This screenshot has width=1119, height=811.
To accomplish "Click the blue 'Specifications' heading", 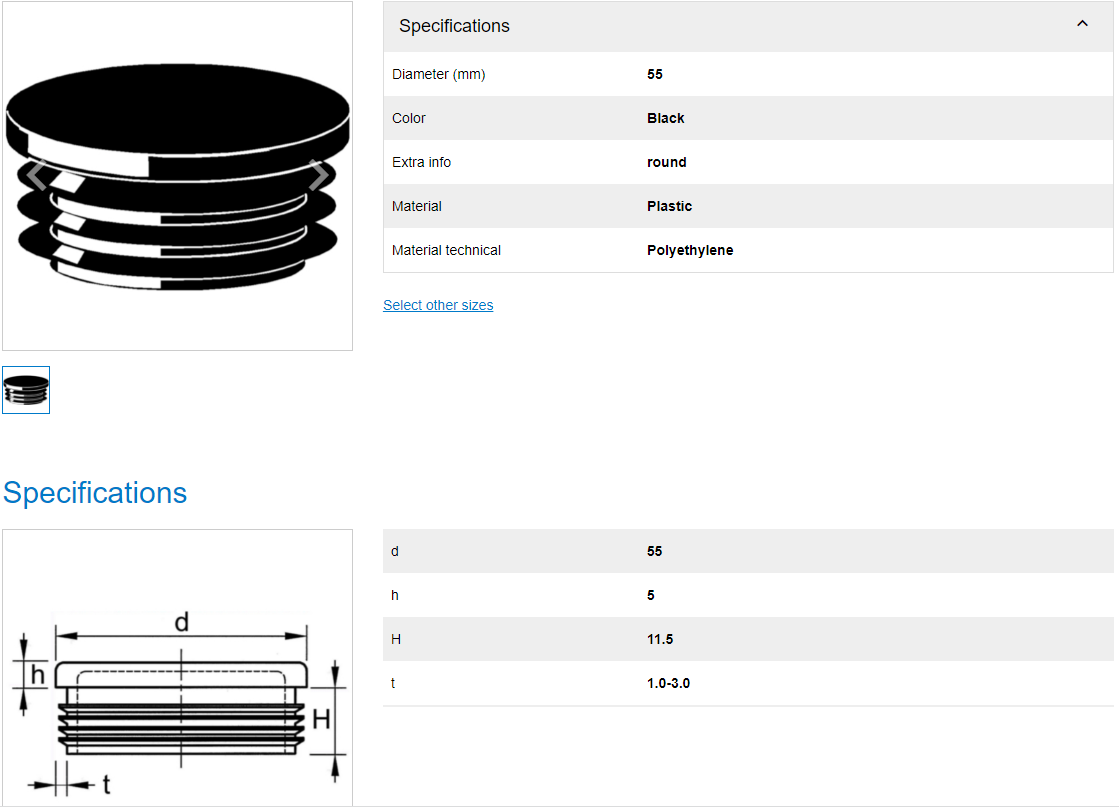I will click(x=95, y=493).
